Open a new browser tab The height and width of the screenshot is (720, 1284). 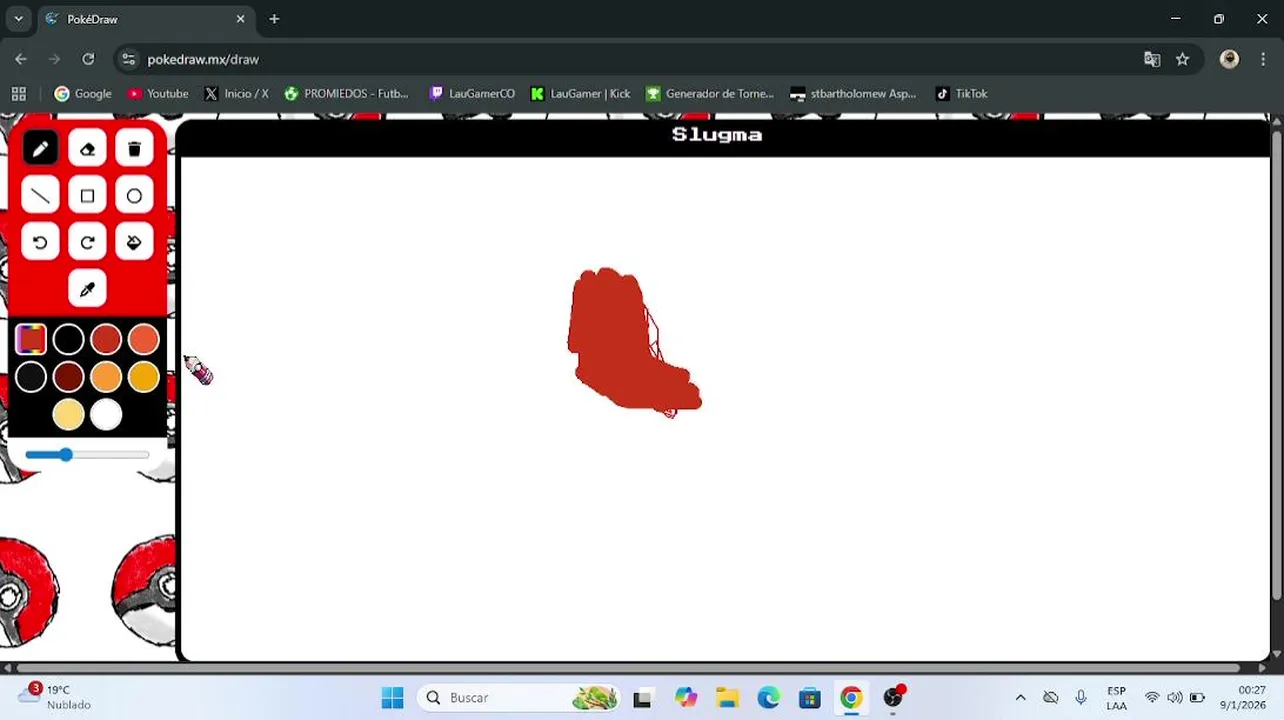coord(274,19)
